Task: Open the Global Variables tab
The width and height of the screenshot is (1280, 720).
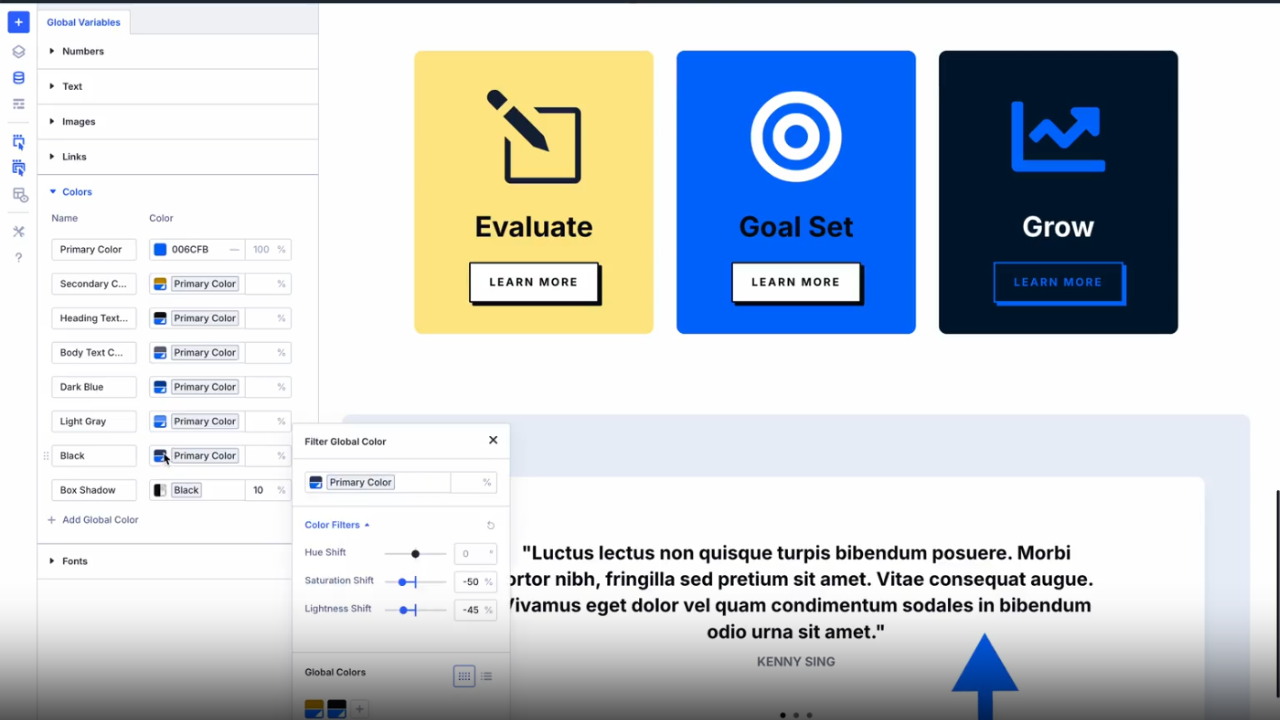Action: (x=83, y=22)
